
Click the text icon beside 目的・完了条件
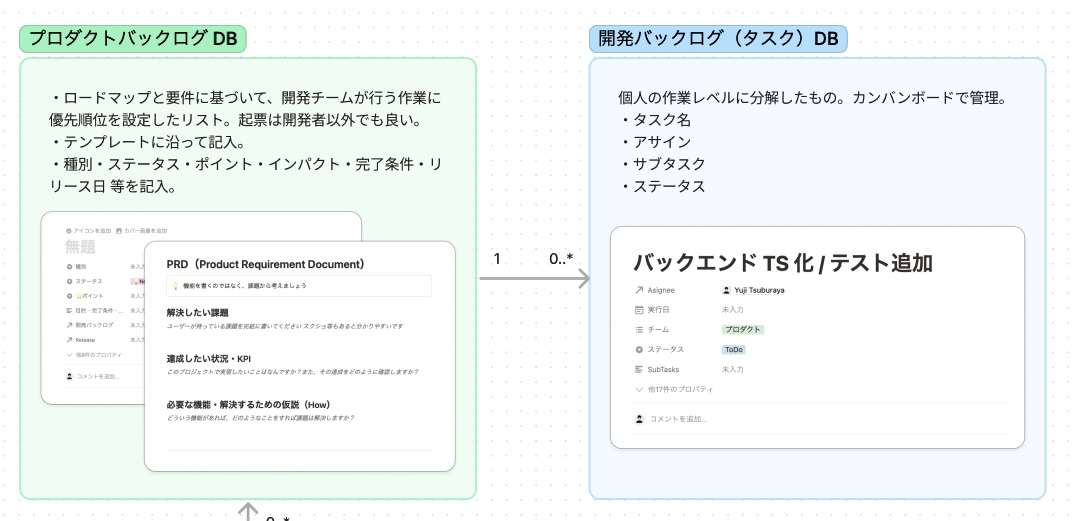click(69, 311)
